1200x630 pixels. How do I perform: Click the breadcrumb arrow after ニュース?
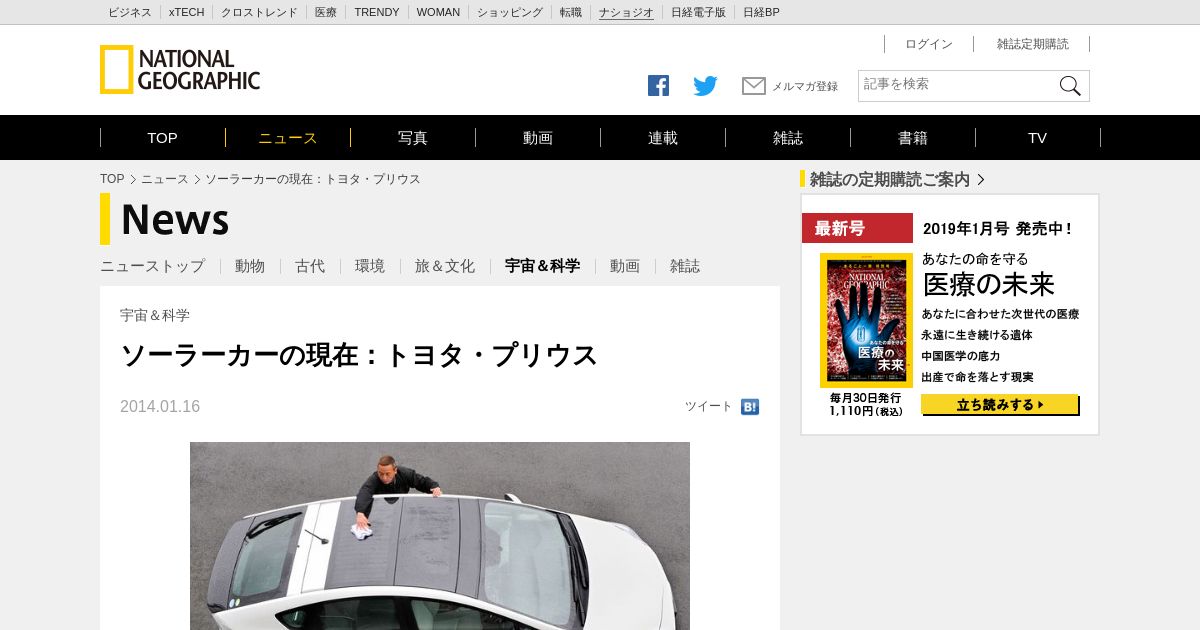tap(197, 179)
